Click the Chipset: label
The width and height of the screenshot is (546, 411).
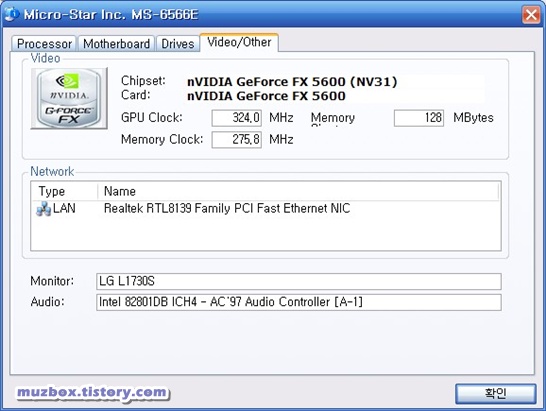tap(143, 81)
